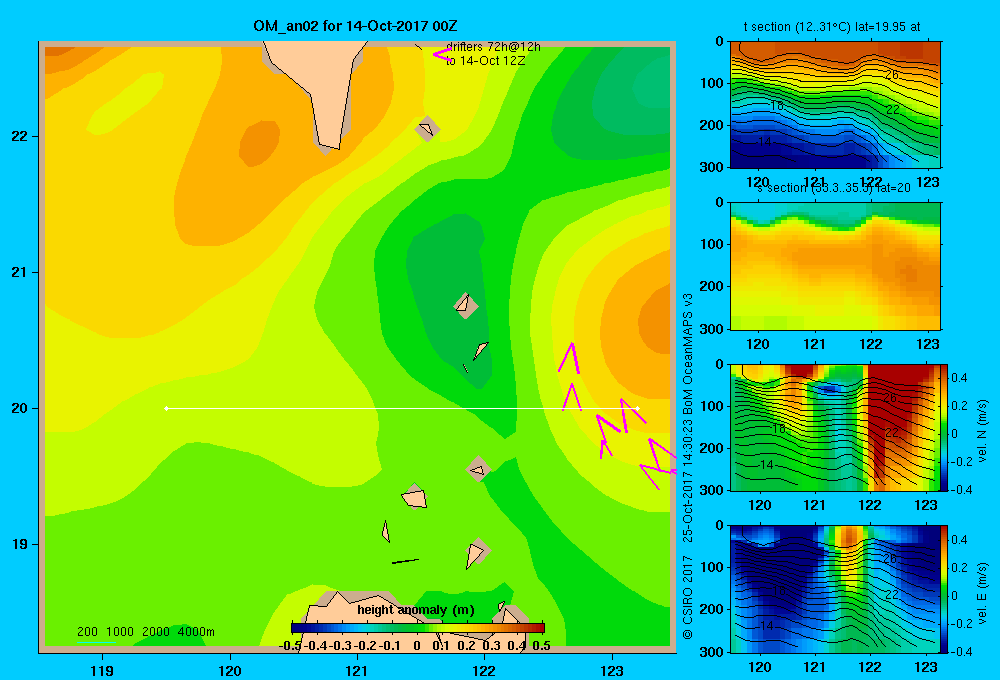Click the 'vel. N (m/s)' vertical label
Image resolution: width=1000 pixels, height=680 pixels.
click(x=982, y=430)
